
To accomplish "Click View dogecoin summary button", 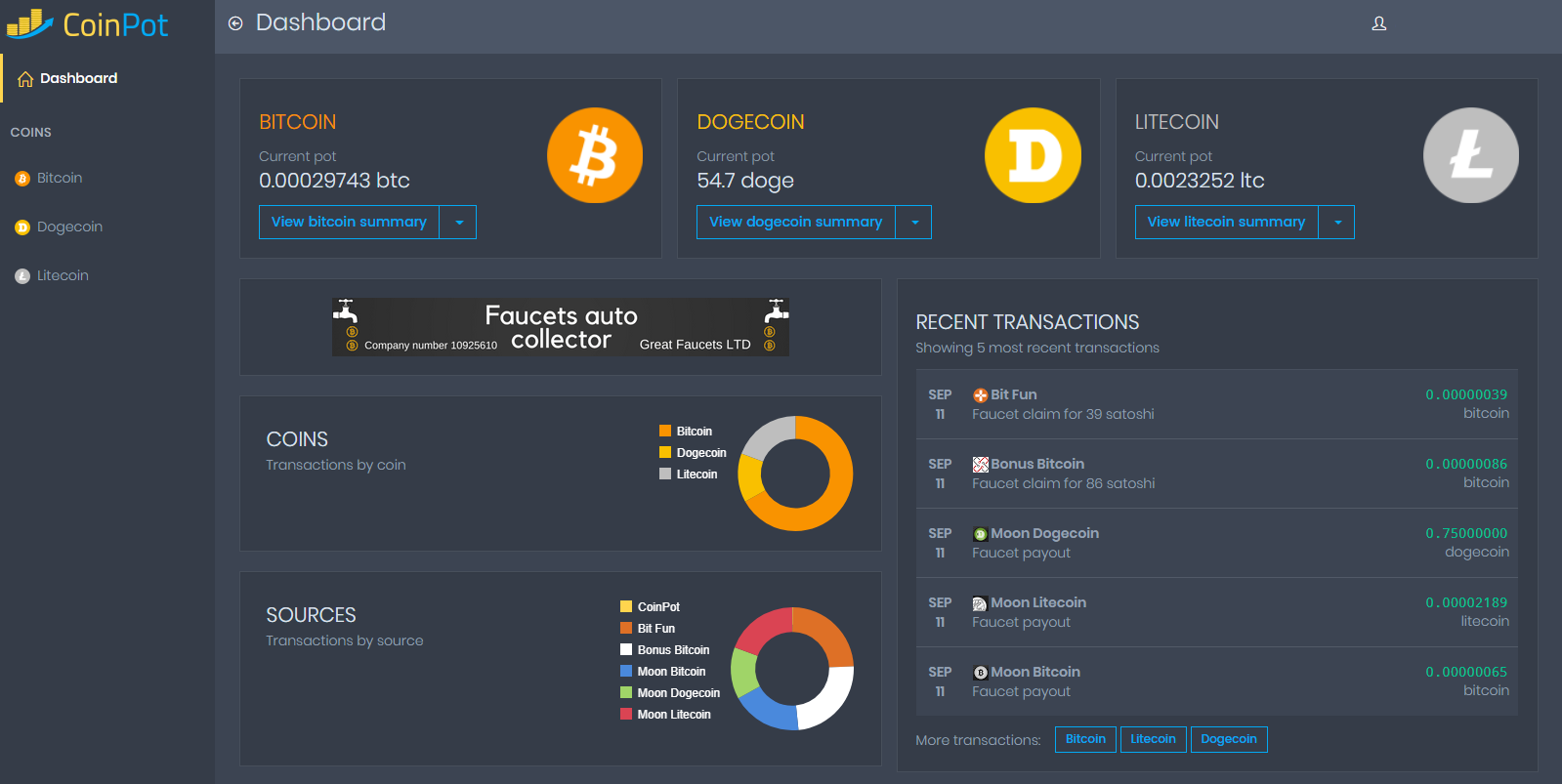I will 796,223.
